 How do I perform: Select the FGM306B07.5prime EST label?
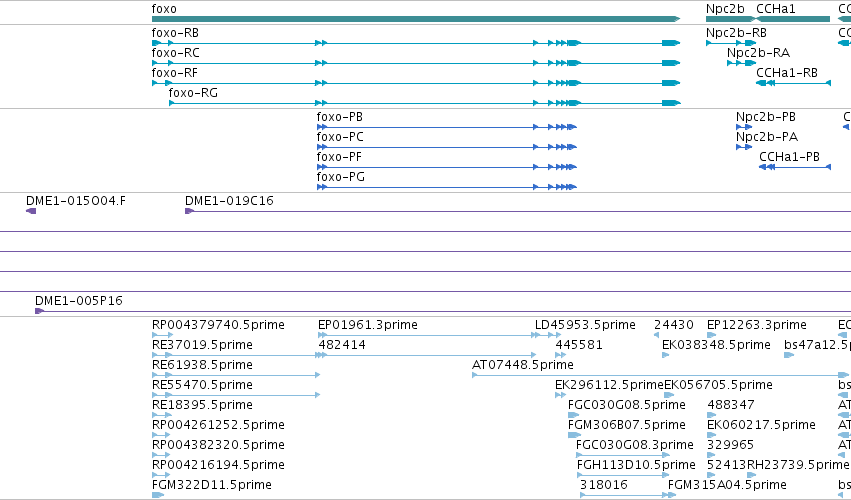click(627, 425)
